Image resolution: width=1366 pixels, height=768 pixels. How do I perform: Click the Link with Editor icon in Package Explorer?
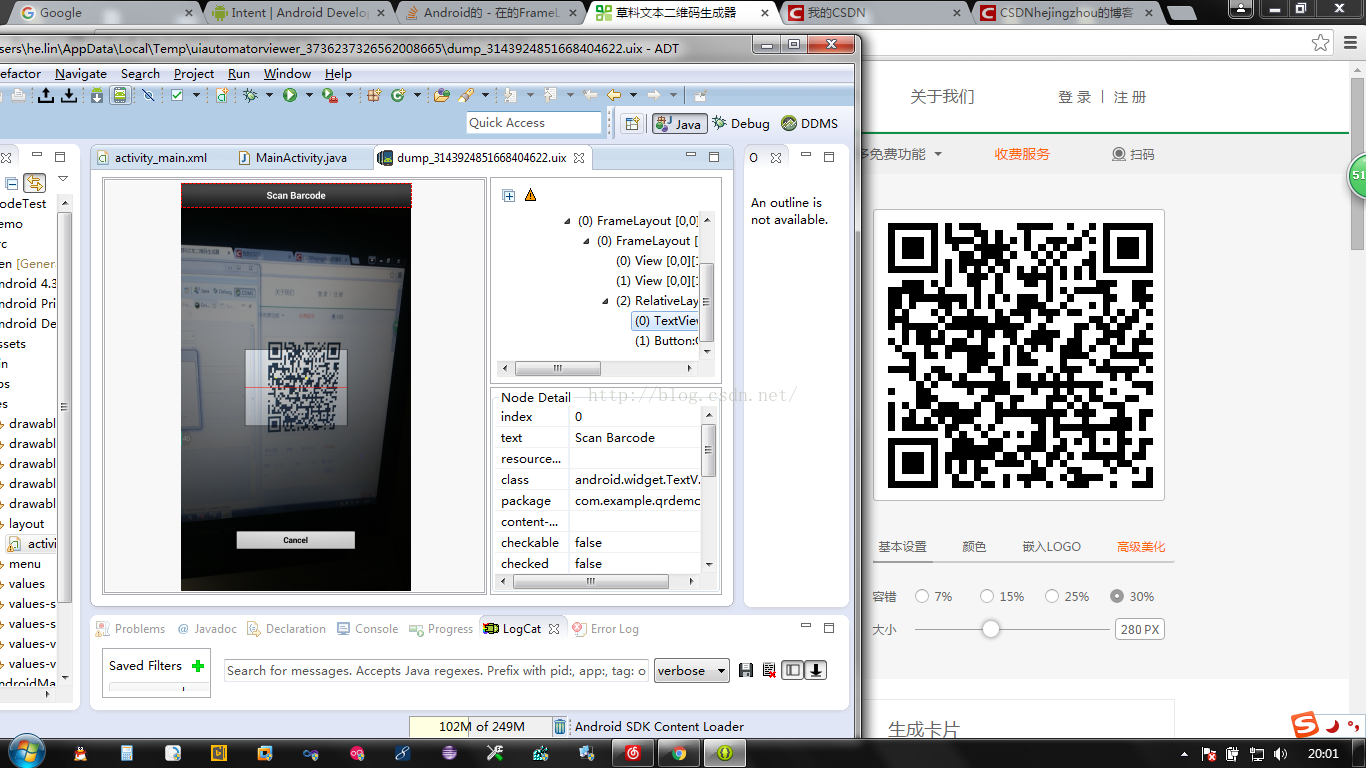[x=35, y=183]
